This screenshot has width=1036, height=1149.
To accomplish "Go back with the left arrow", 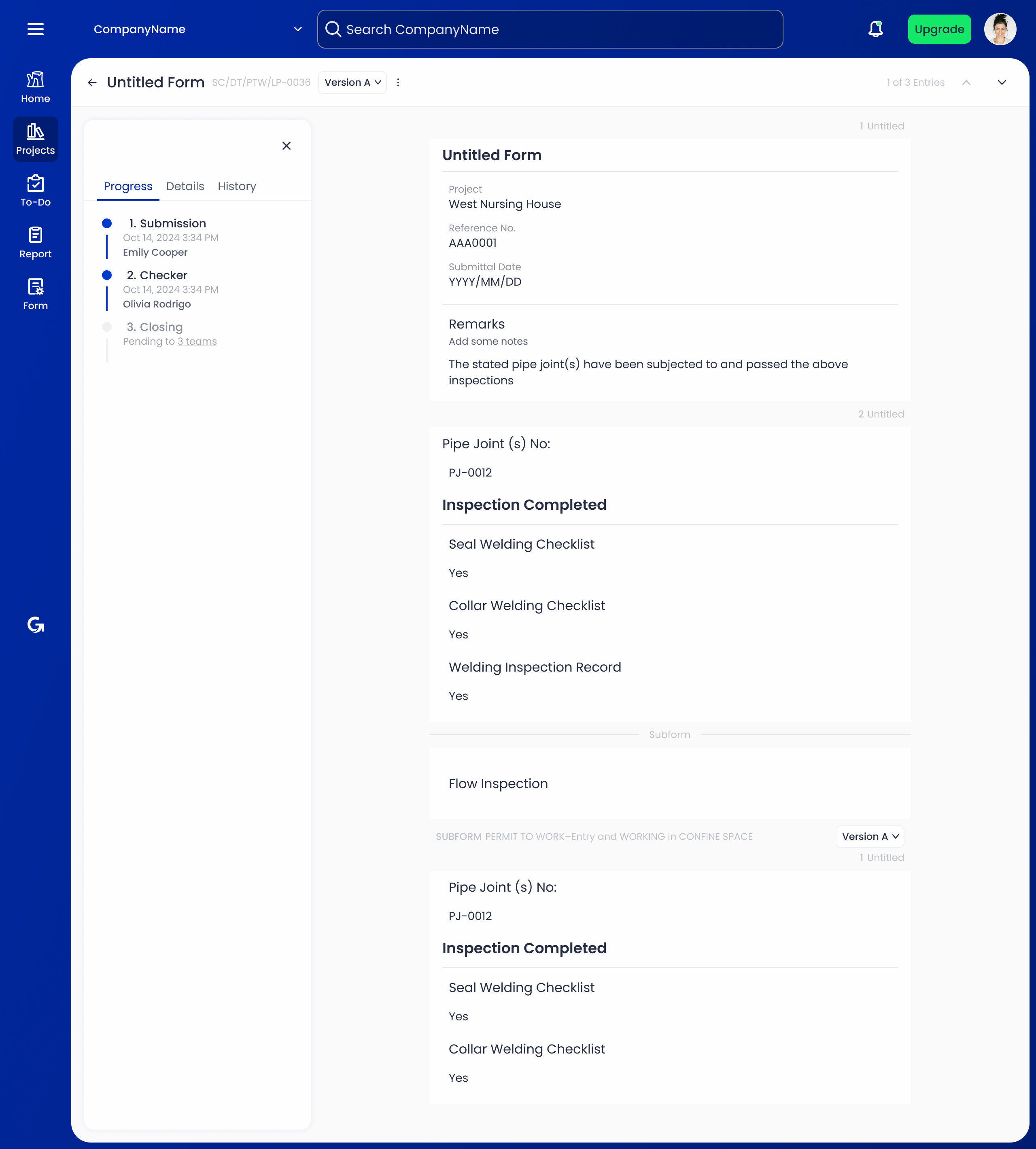I will point(92,83).
